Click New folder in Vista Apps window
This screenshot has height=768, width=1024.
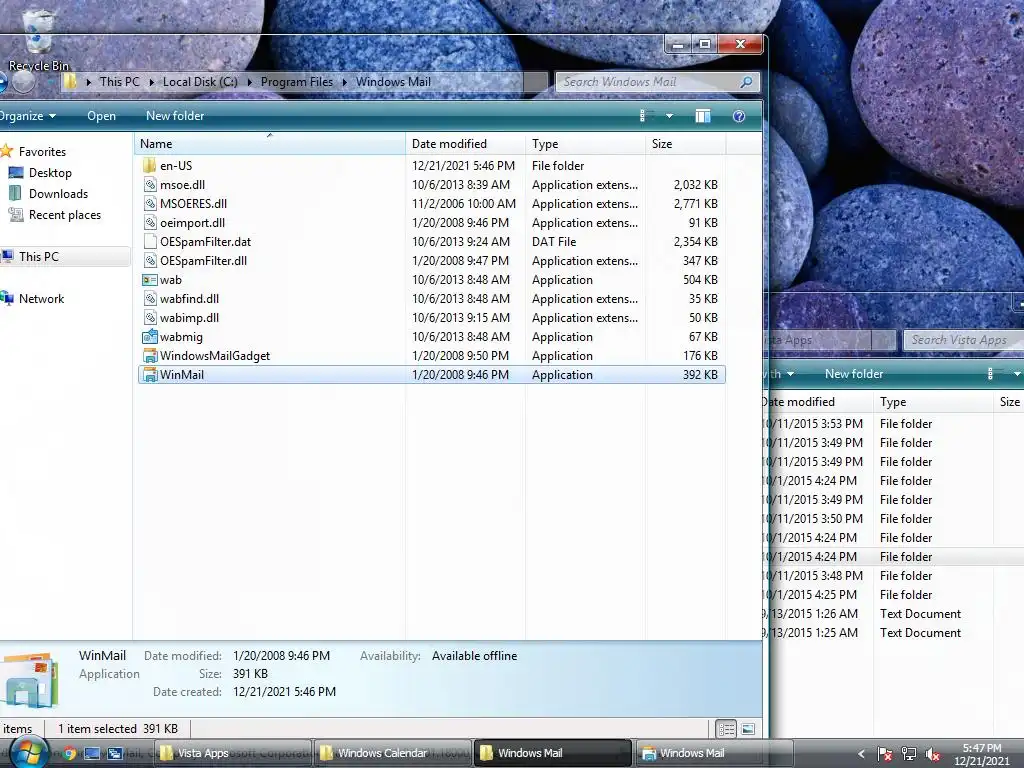tap(854, 374)
